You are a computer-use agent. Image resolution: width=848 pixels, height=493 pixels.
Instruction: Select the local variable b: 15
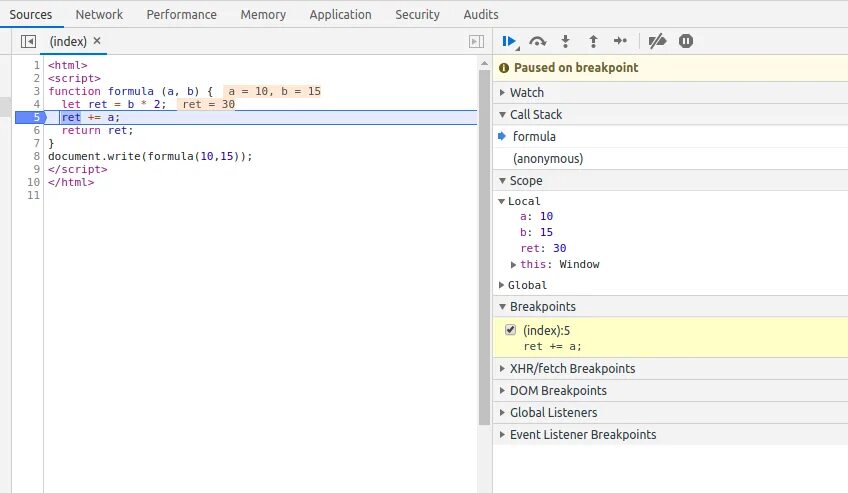point(536,232)
